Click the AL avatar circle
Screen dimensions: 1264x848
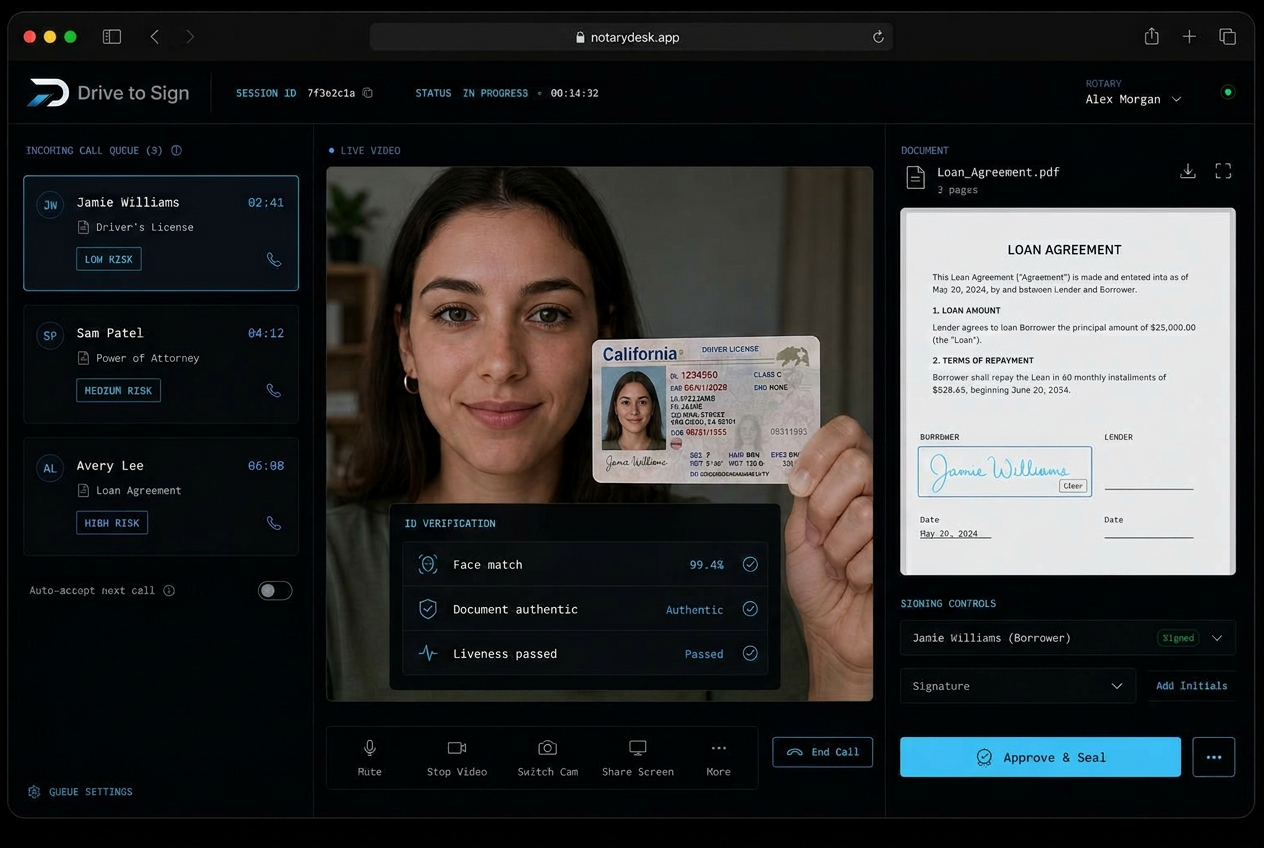click(x=50, y=468)
